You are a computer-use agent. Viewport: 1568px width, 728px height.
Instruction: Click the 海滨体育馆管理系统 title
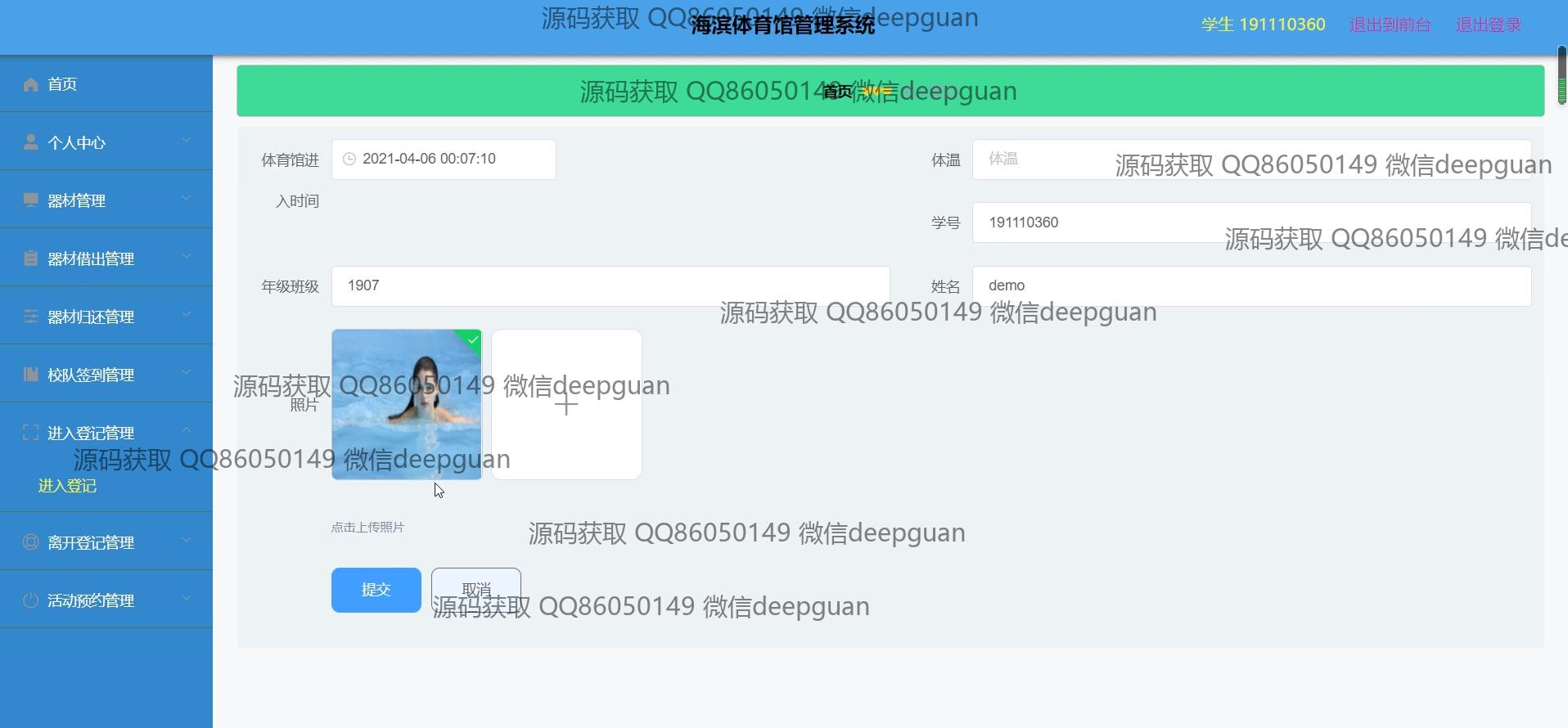[x=783, y=25]
